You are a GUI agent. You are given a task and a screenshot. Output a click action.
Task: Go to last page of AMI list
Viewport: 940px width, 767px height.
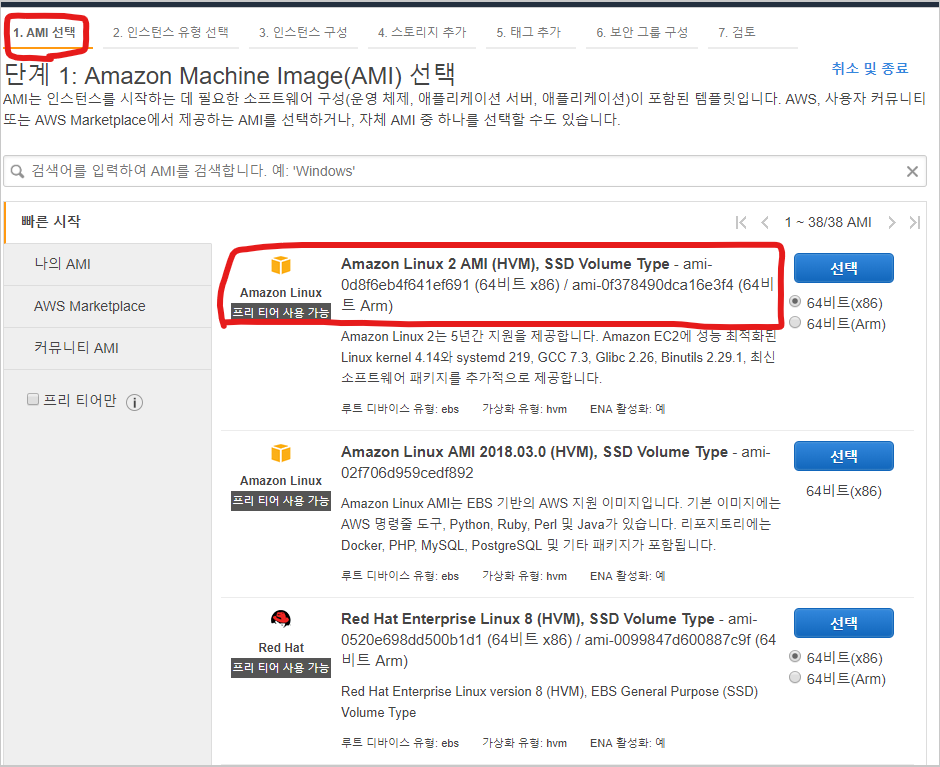(x=914, y=222)
